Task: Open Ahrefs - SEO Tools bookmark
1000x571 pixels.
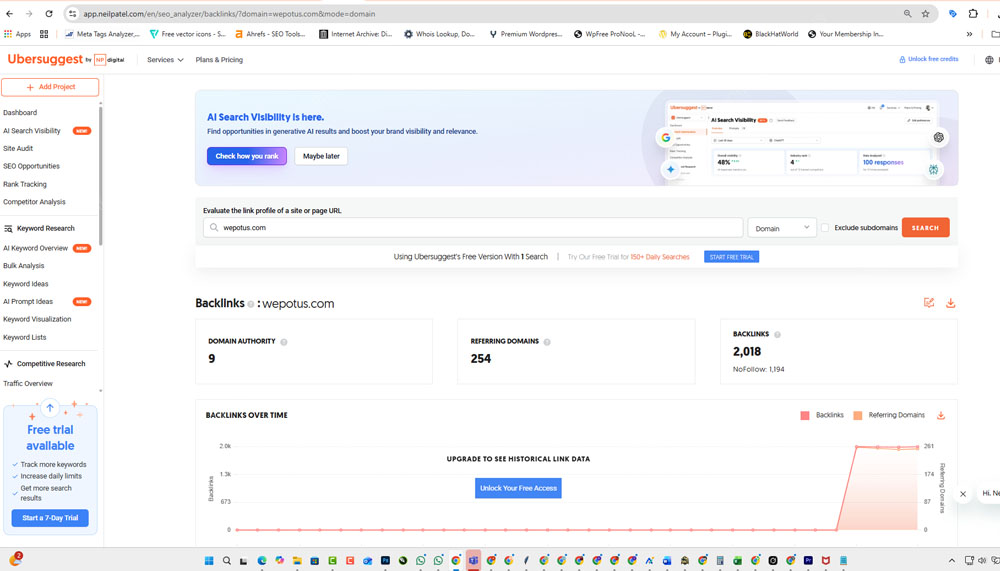Action: [x=270, y=34]
